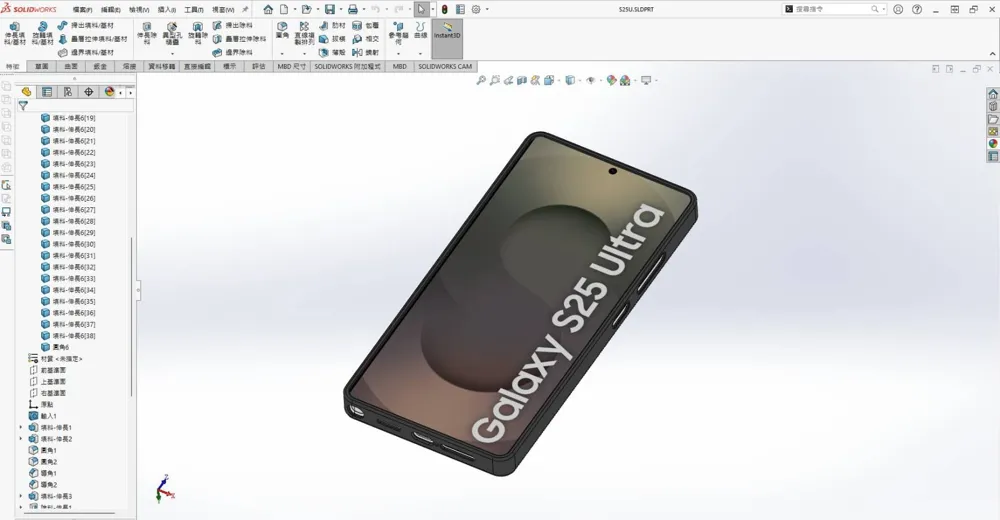1000x520 pixels.
Task: Select the 旋轉除料 revolved cut tool
Action: tap(198, 34)
